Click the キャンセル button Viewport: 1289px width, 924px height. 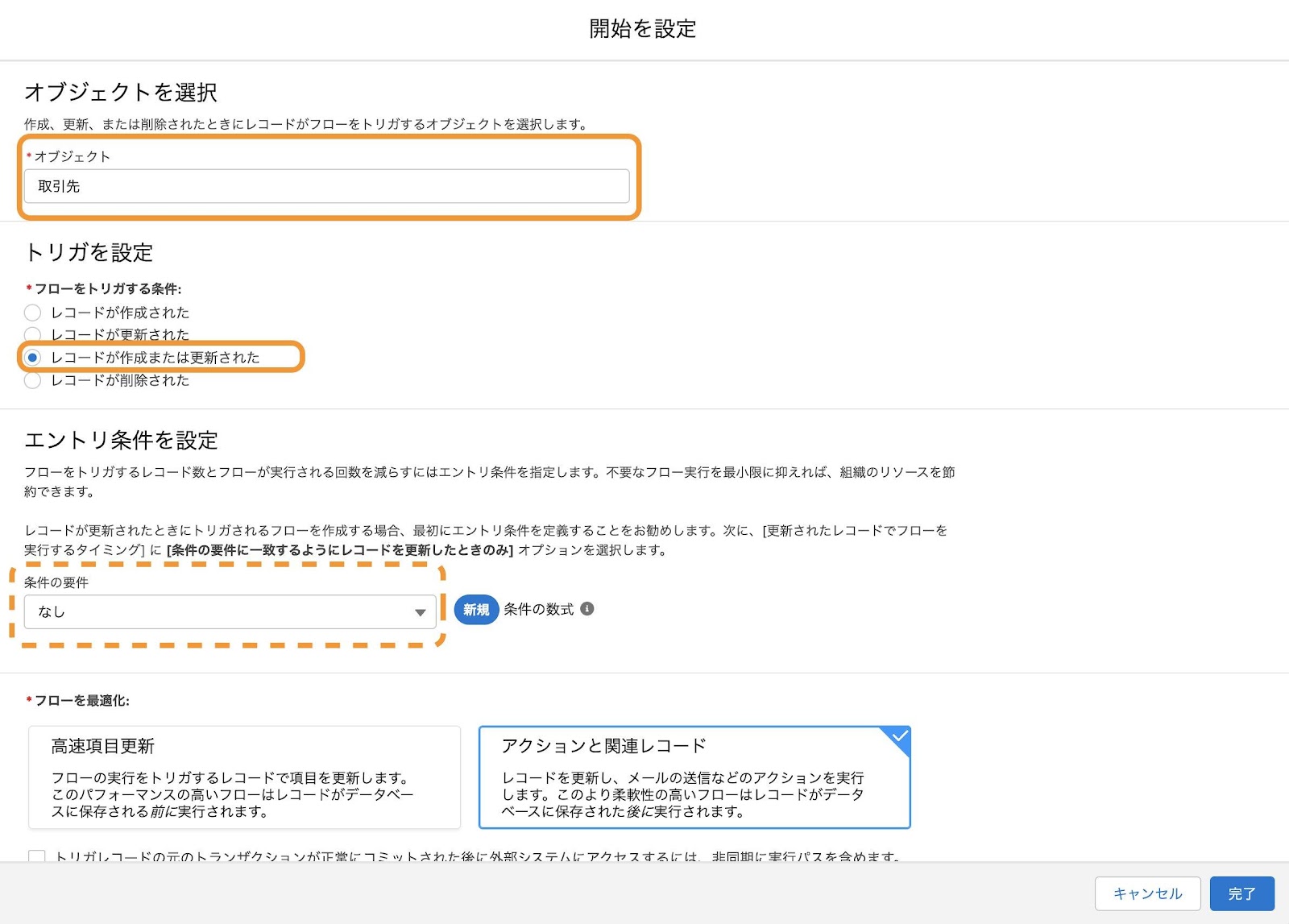[1147, 893]
